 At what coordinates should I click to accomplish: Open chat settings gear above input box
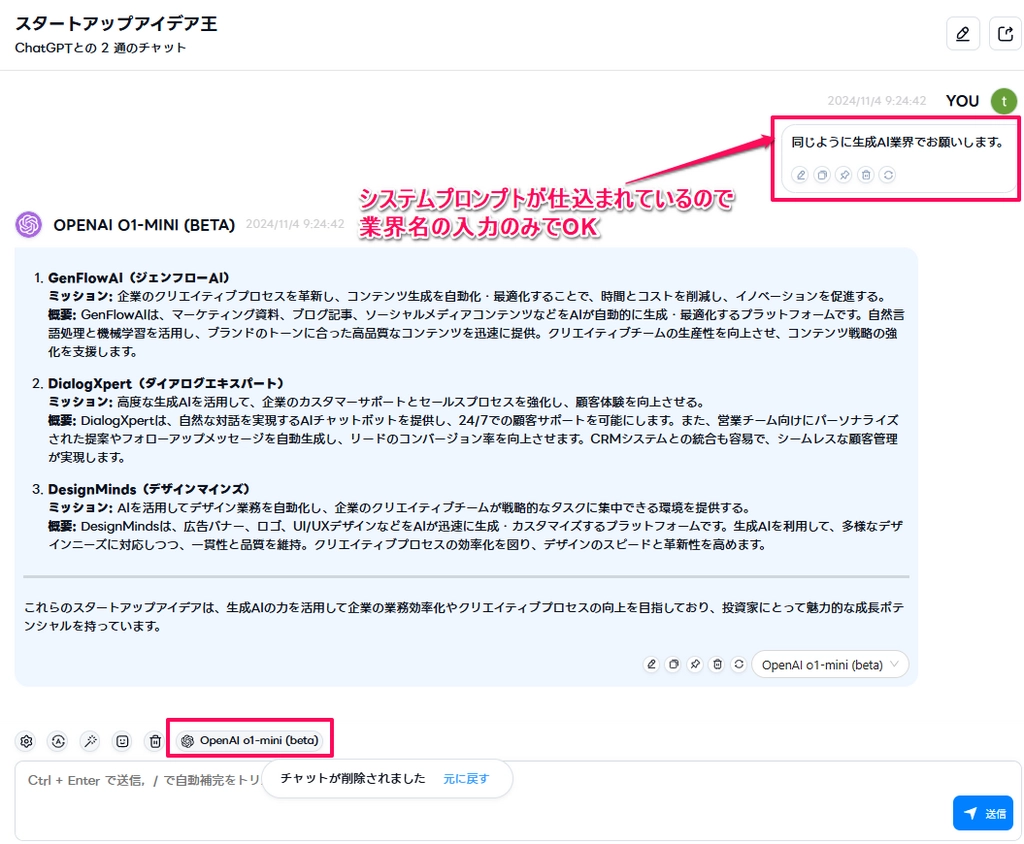(x=26, y=741)
